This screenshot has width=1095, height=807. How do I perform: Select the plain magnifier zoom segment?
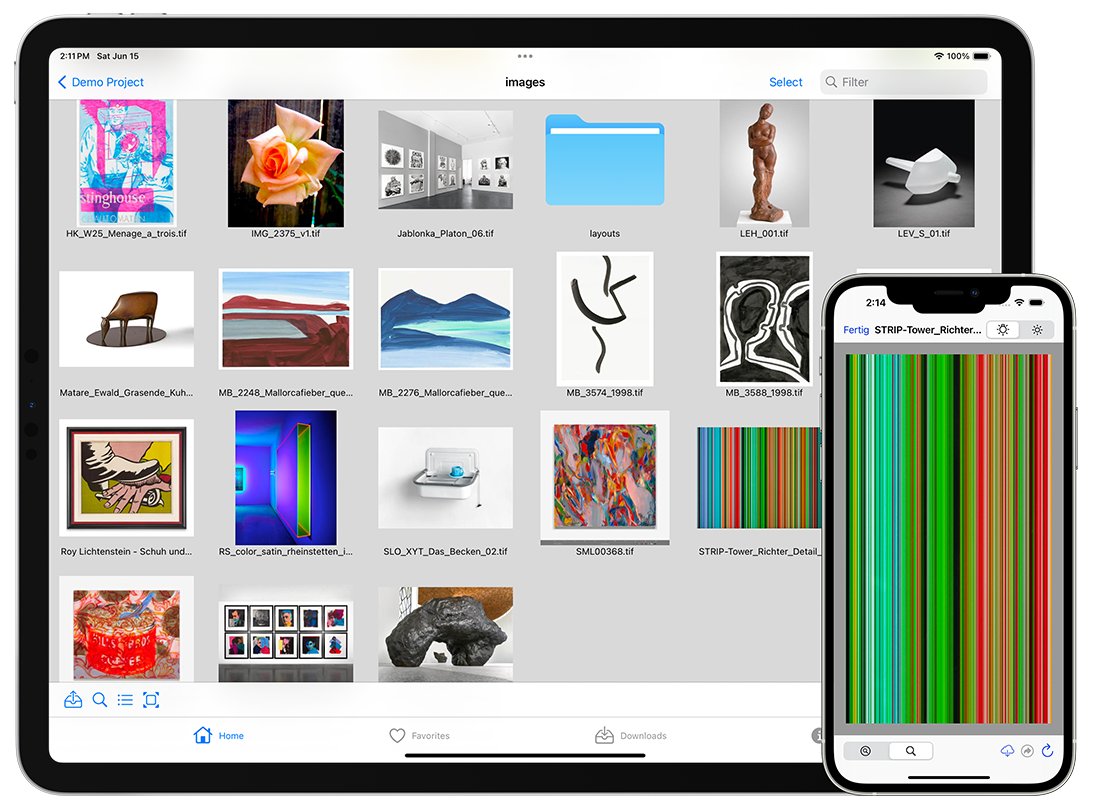tap(910, 751)
